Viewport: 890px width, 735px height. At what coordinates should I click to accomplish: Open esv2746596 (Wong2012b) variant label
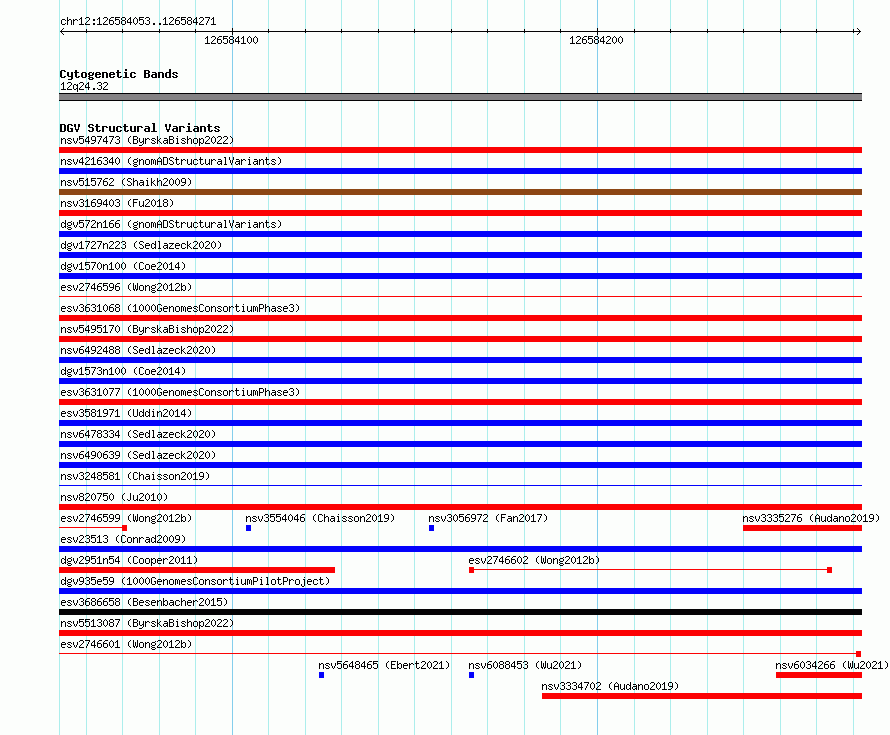point(126,287)
